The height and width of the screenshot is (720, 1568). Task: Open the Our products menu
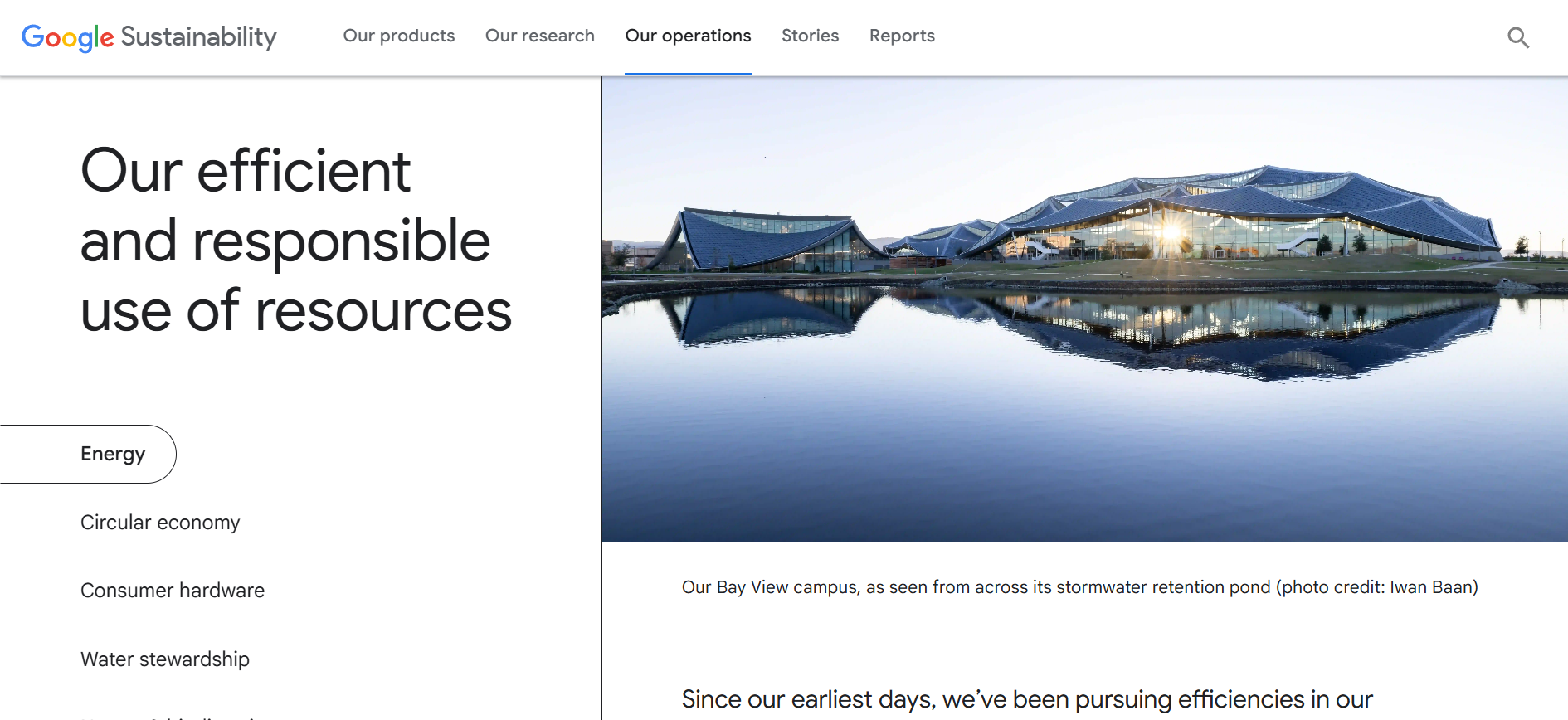398,36
